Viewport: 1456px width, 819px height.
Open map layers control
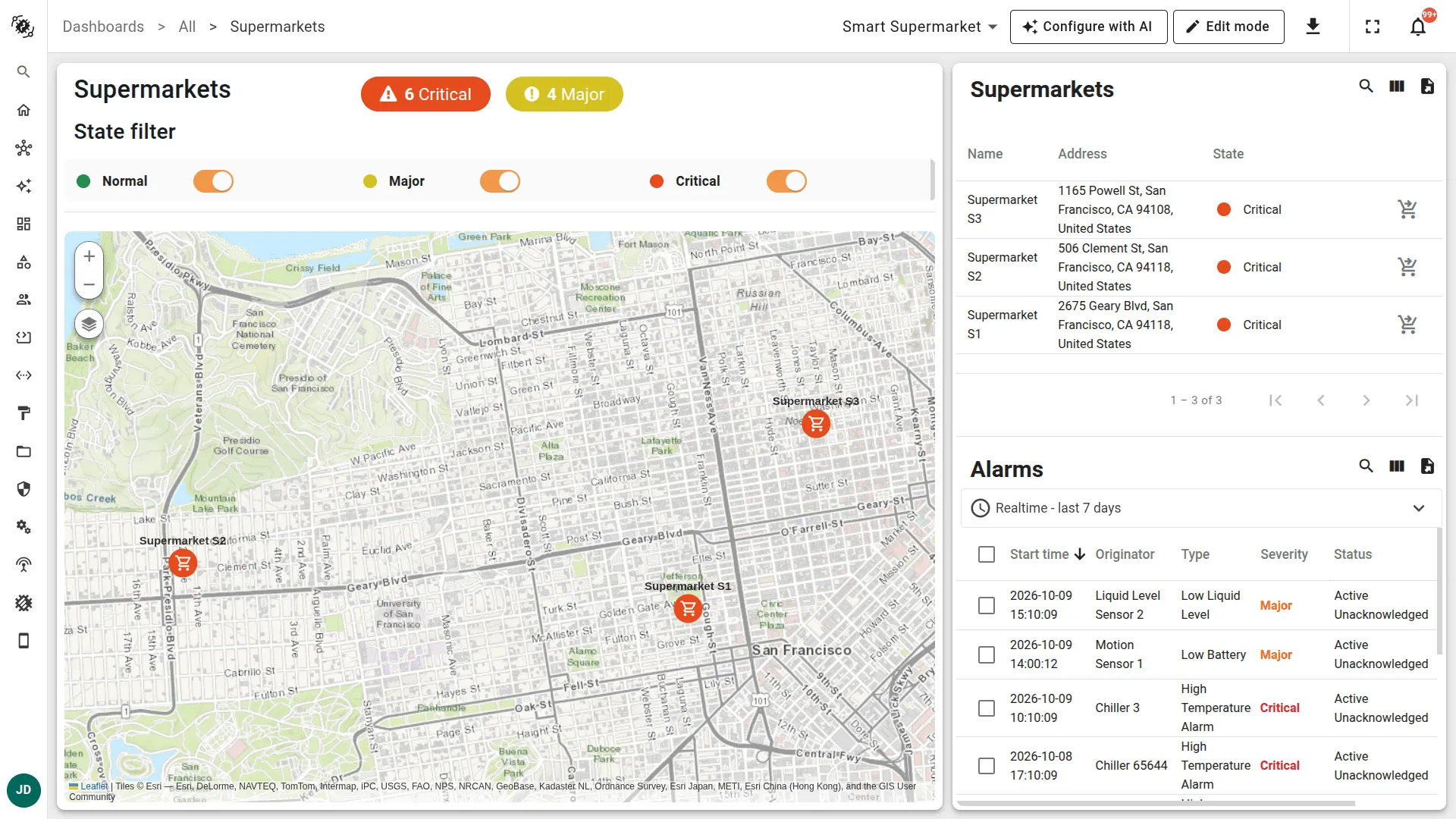coord(89,325)
